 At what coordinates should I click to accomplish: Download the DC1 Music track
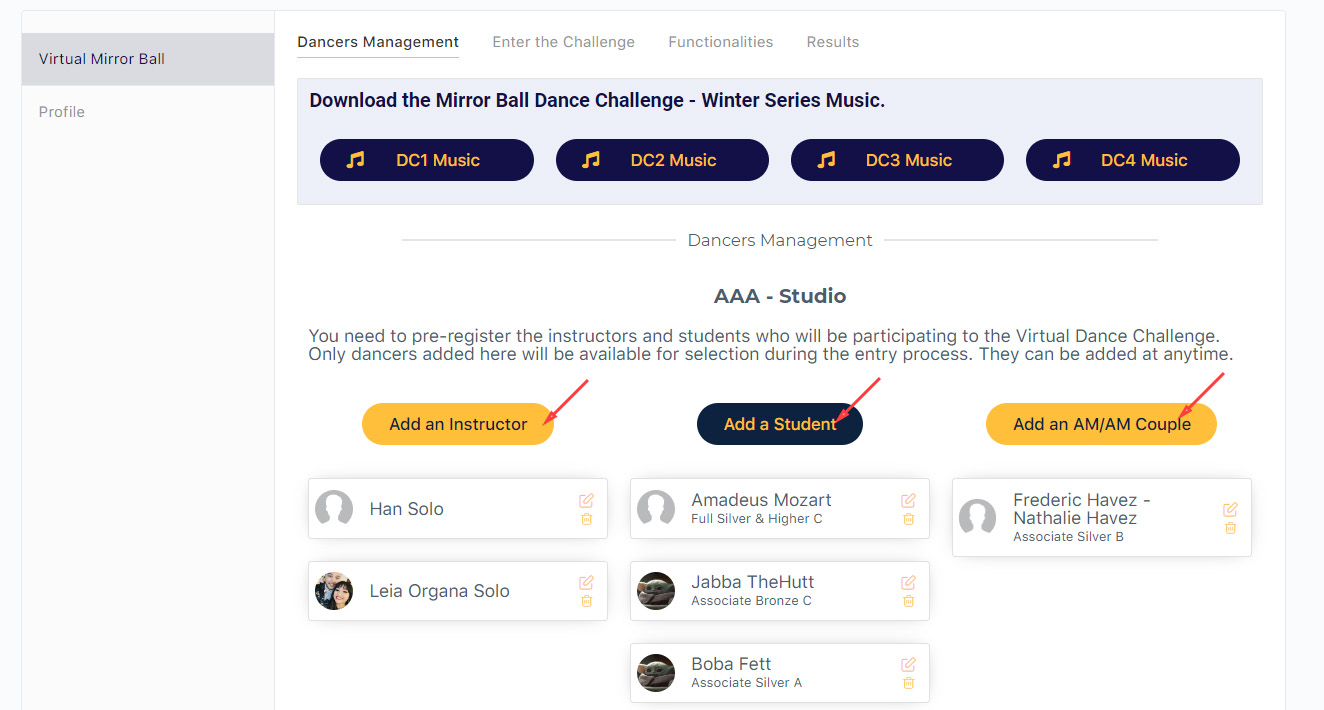[x=427, y=160]
